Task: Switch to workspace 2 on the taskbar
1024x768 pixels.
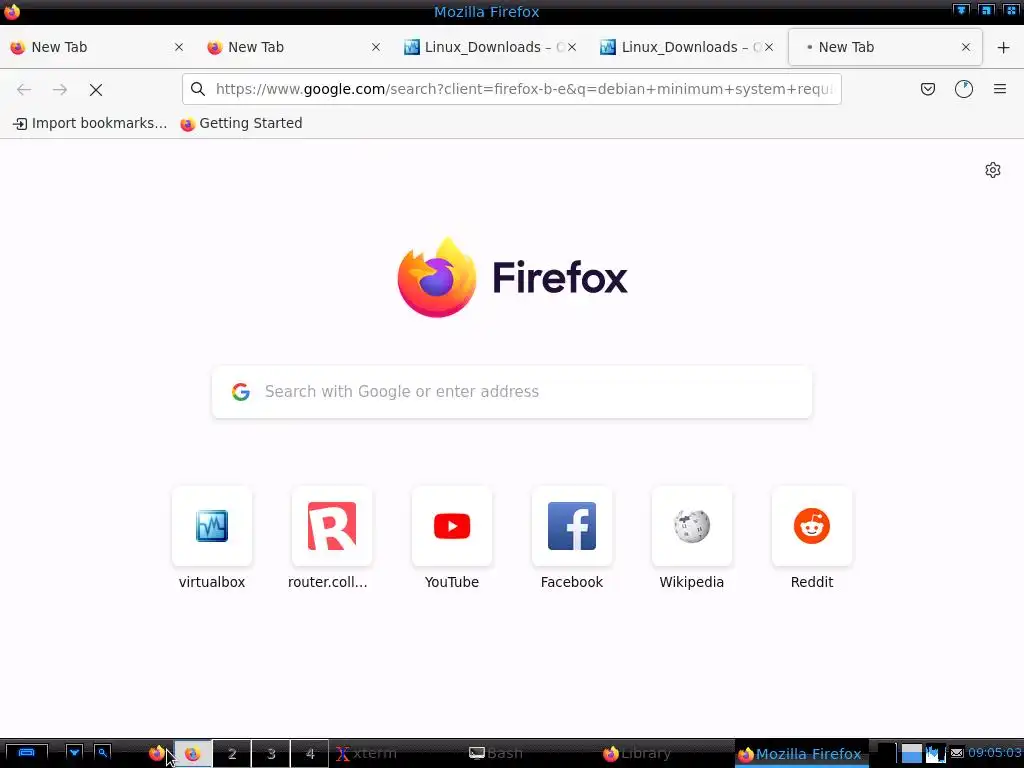Action: tap(232, 754)
